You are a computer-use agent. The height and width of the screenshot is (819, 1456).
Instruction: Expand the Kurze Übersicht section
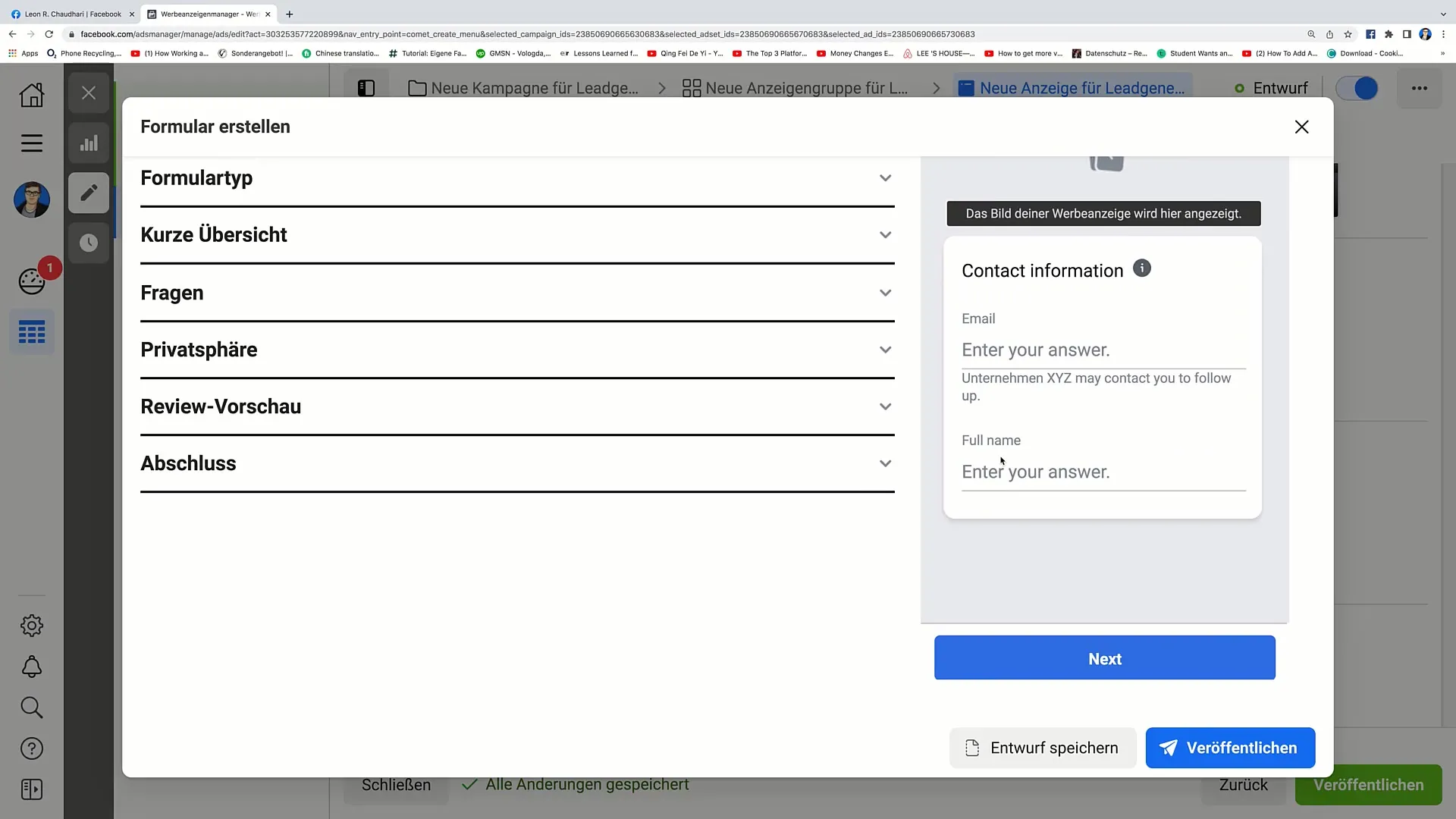517,235
